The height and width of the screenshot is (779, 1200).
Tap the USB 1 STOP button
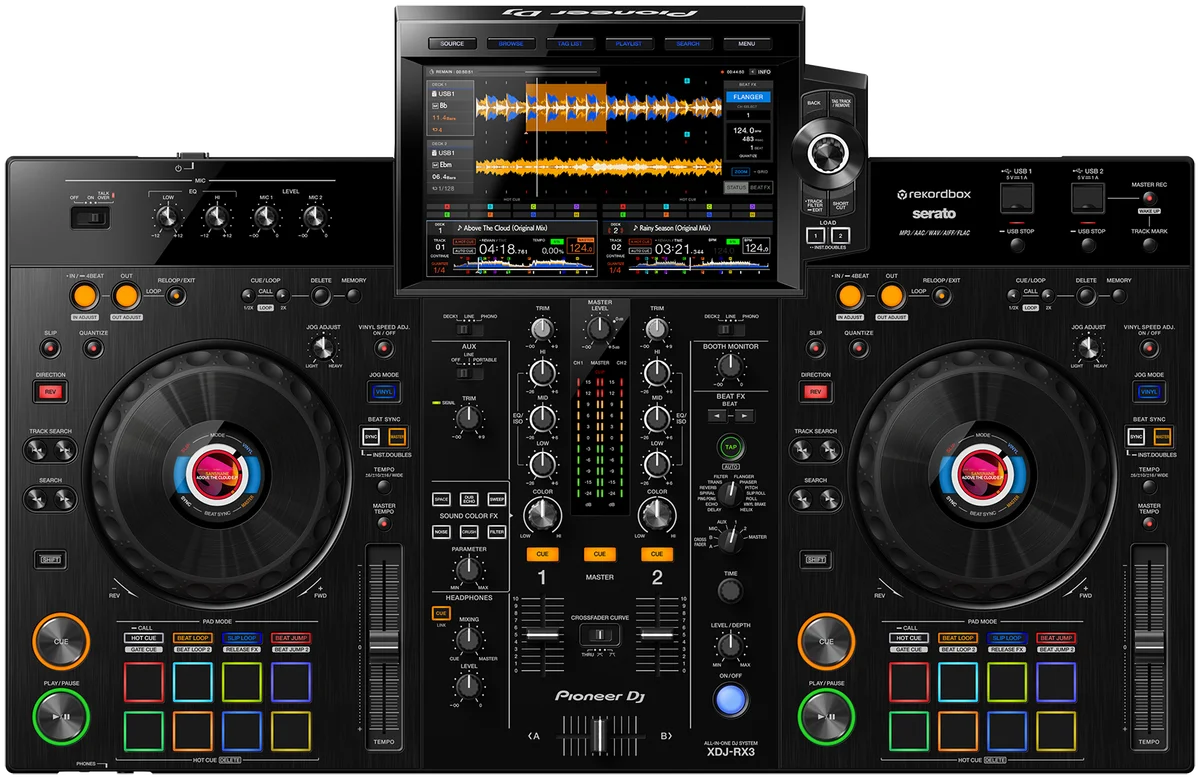[1017, 245]
